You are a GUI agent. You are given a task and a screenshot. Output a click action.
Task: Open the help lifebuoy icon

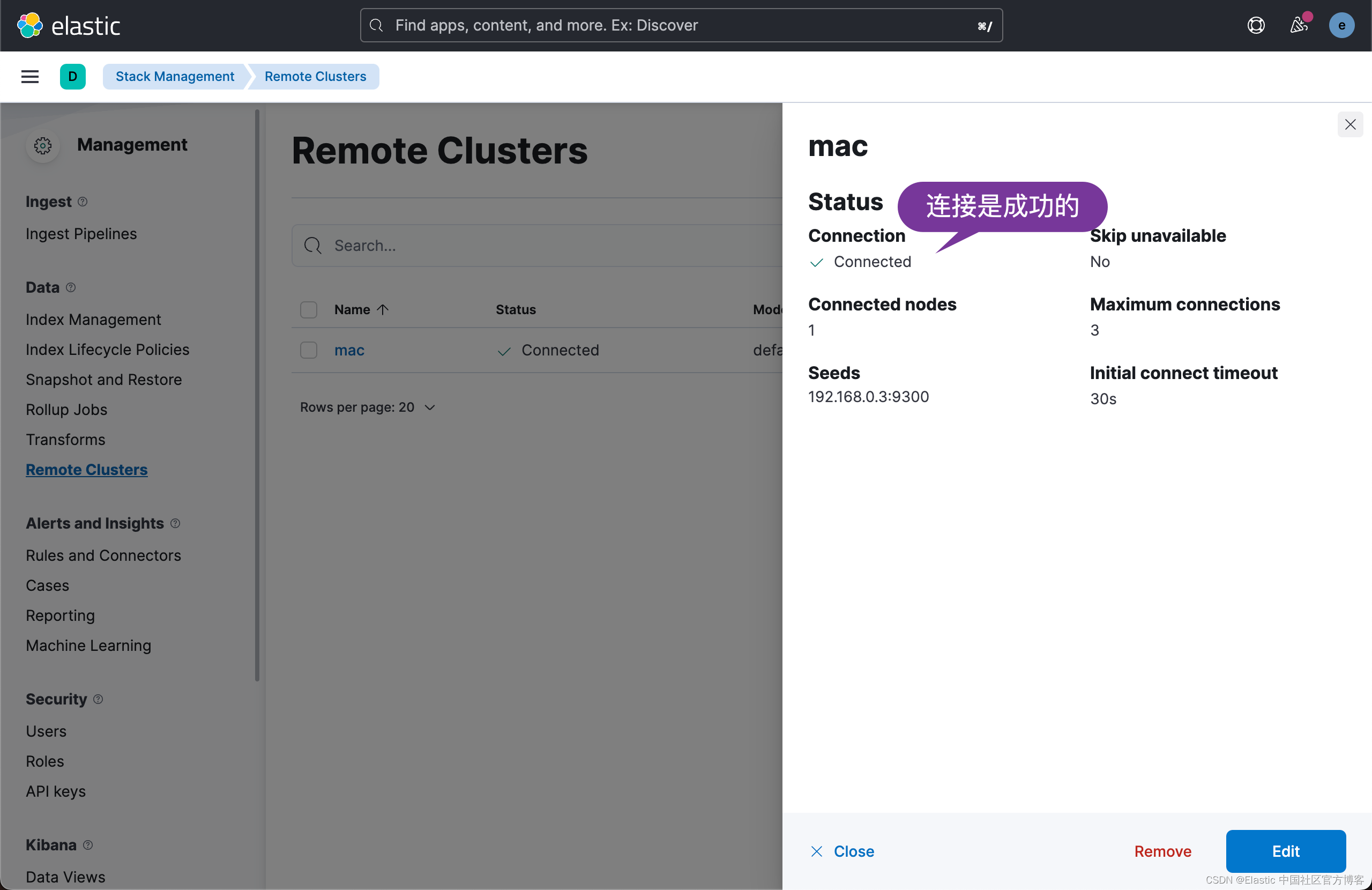[1256, 25]
